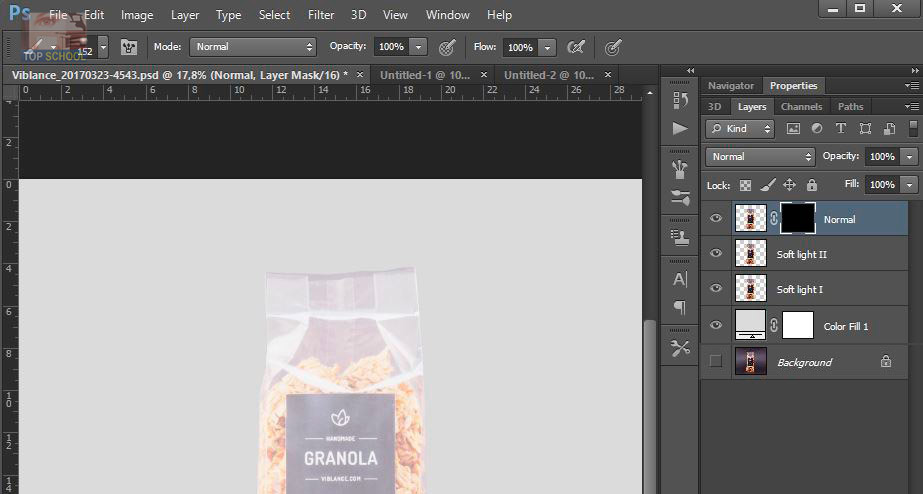Hide the Soft light II layer
This screenshot has width=923, height=494.
click(716, 253)
